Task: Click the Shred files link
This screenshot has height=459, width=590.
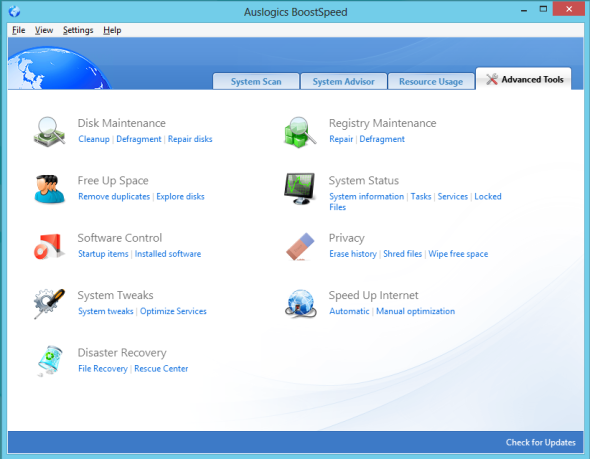Action: point(402,254)
